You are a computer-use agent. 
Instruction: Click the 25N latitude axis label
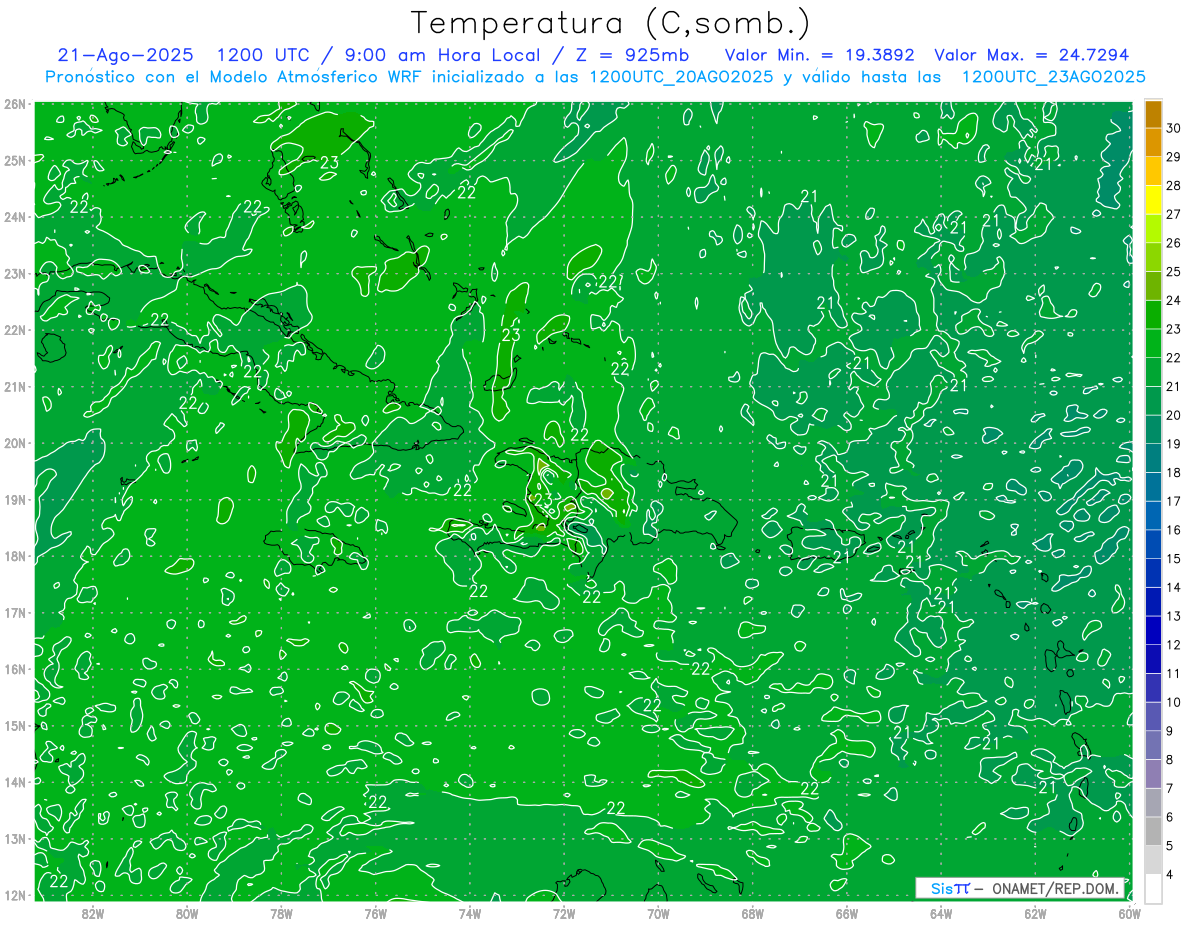[15, 160]
